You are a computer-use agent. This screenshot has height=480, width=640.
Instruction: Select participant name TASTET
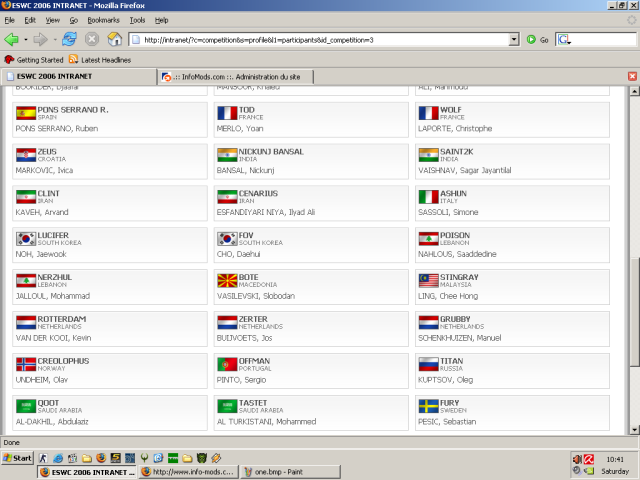tap(253, 403)
